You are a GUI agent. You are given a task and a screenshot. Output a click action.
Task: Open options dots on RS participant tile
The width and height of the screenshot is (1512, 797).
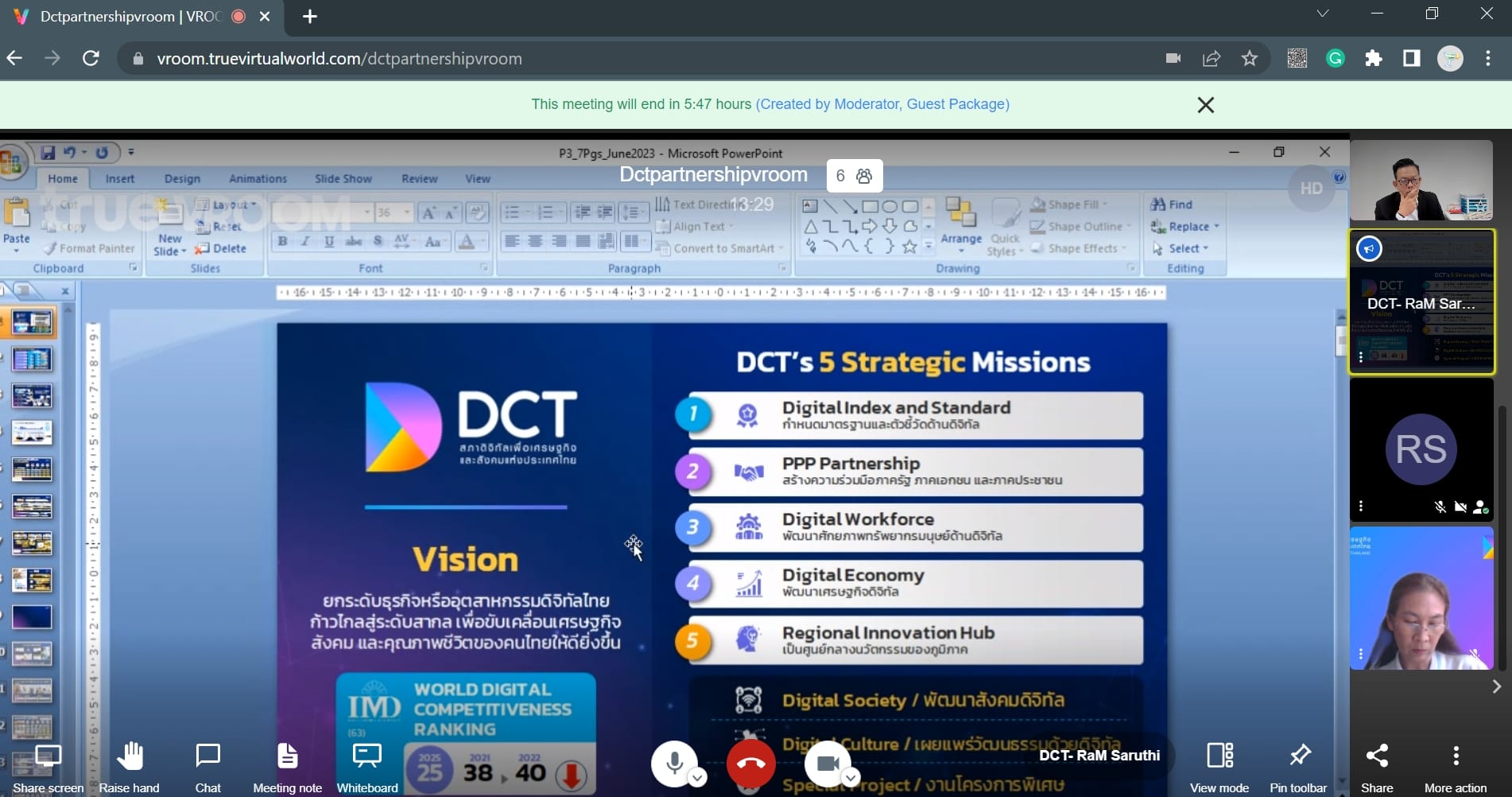click(1361, 506)
